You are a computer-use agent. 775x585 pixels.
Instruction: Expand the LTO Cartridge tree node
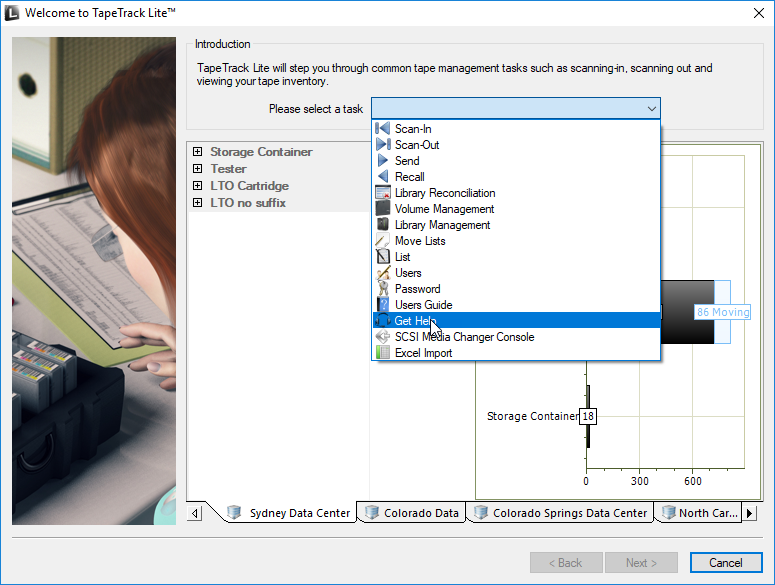[197, 186]
